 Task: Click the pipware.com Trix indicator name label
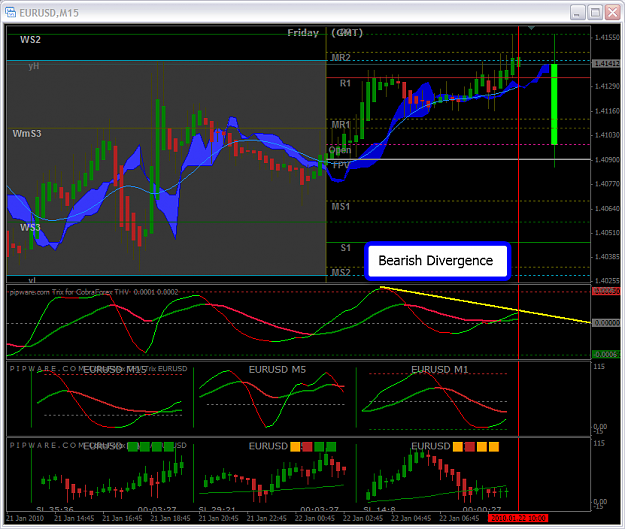coord(94,292)
